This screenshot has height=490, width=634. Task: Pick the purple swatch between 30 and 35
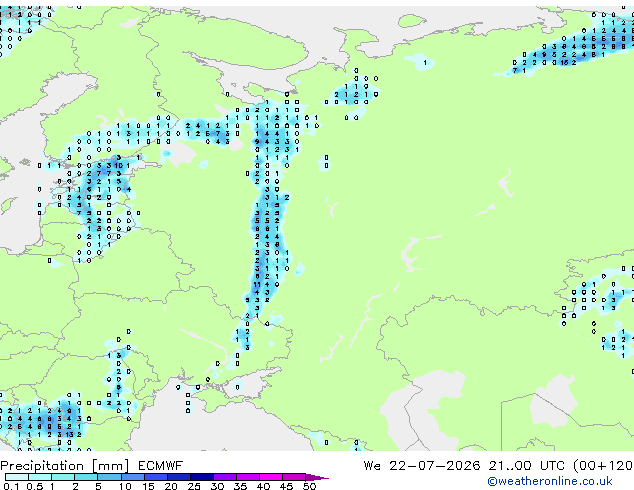pyautogui.click(x=225, y=477)
